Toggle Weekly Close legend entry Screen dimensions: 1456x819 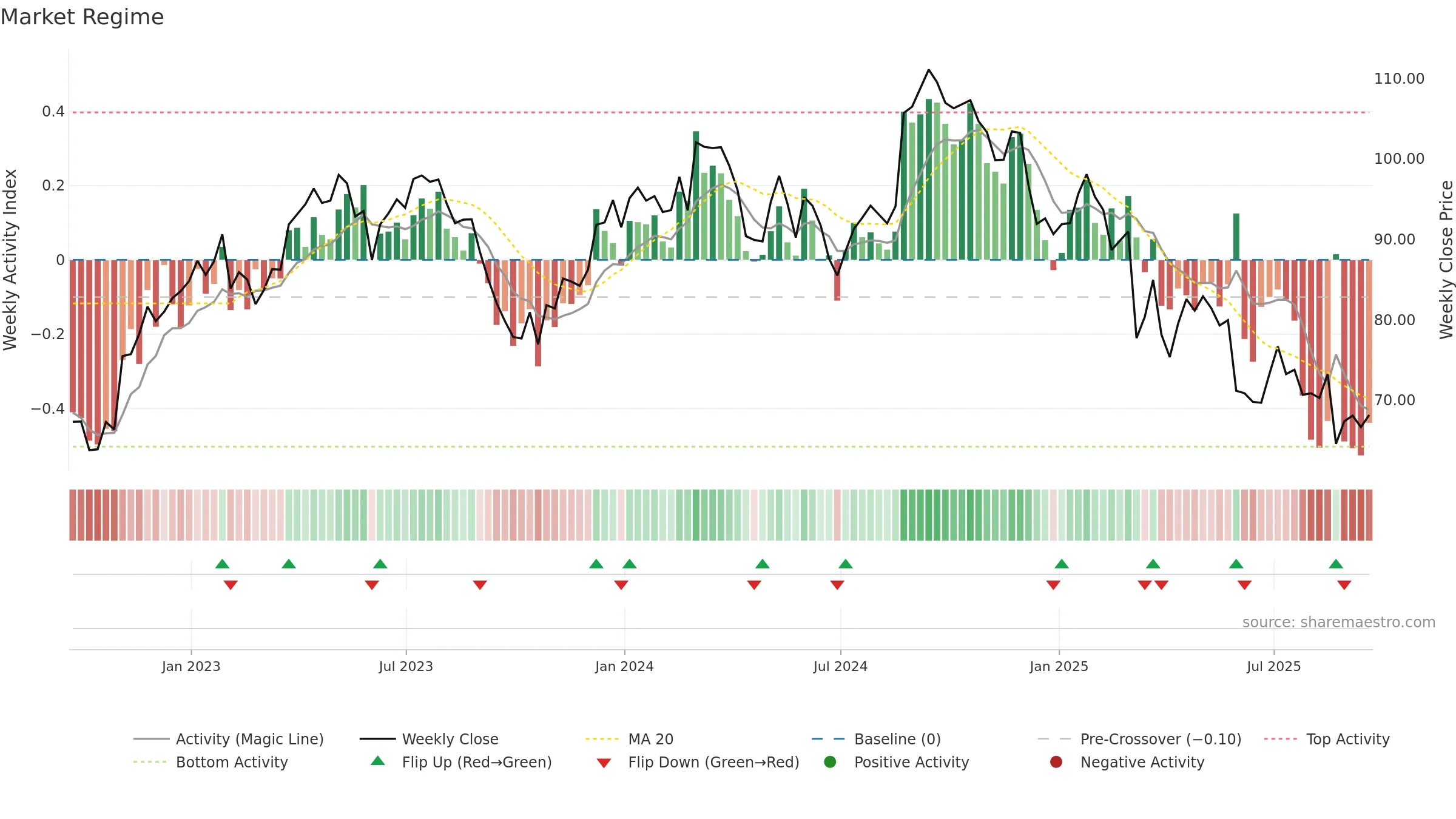click(x=429, y=739)
